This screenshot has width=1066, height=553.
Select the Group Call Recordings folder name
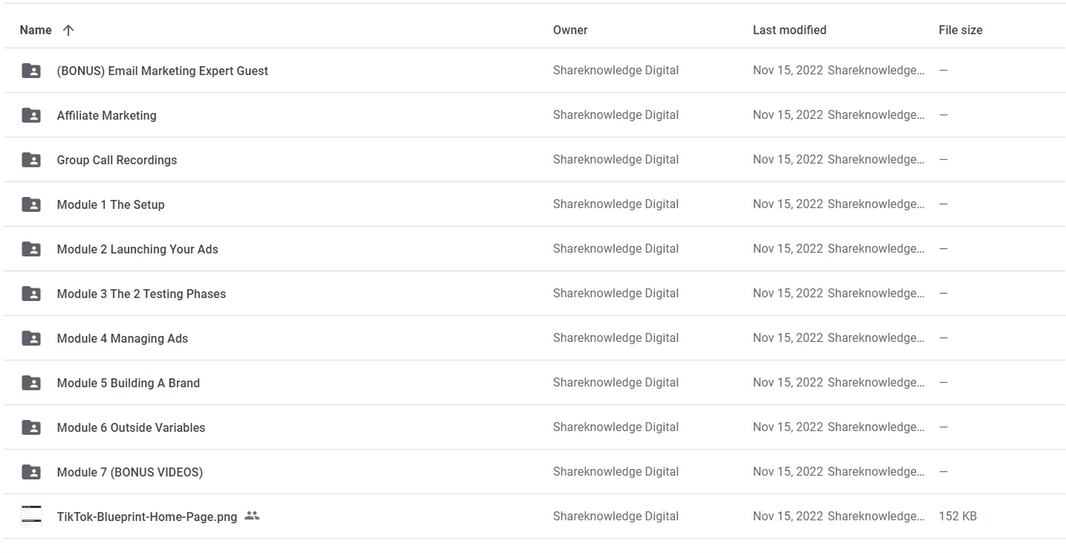(117, 160)
